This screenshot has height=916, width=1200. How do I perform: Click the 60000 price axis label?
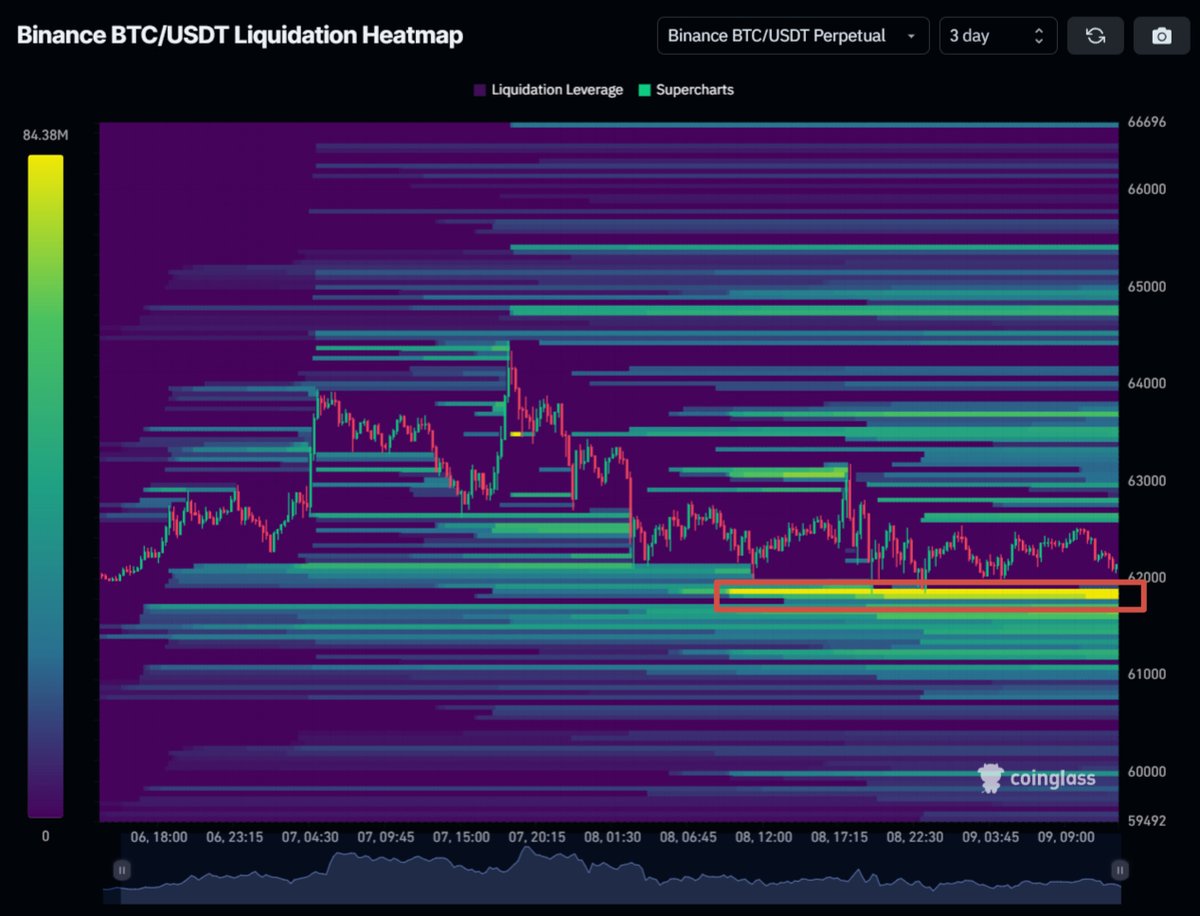point(1148,772)
